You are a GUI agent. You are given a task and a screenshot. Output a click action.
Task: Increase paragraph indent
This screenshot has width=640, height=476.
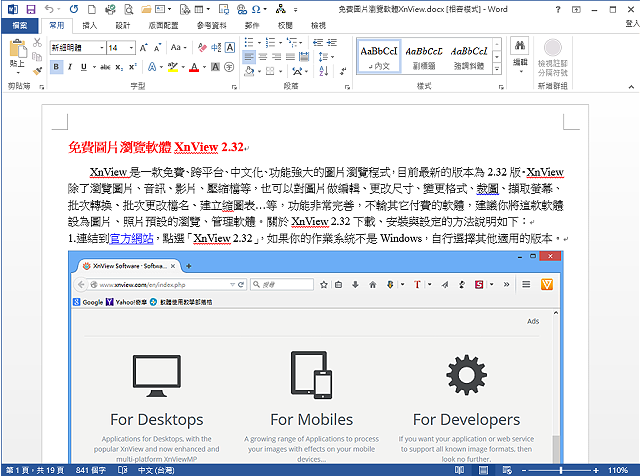(x=332, y=42)
